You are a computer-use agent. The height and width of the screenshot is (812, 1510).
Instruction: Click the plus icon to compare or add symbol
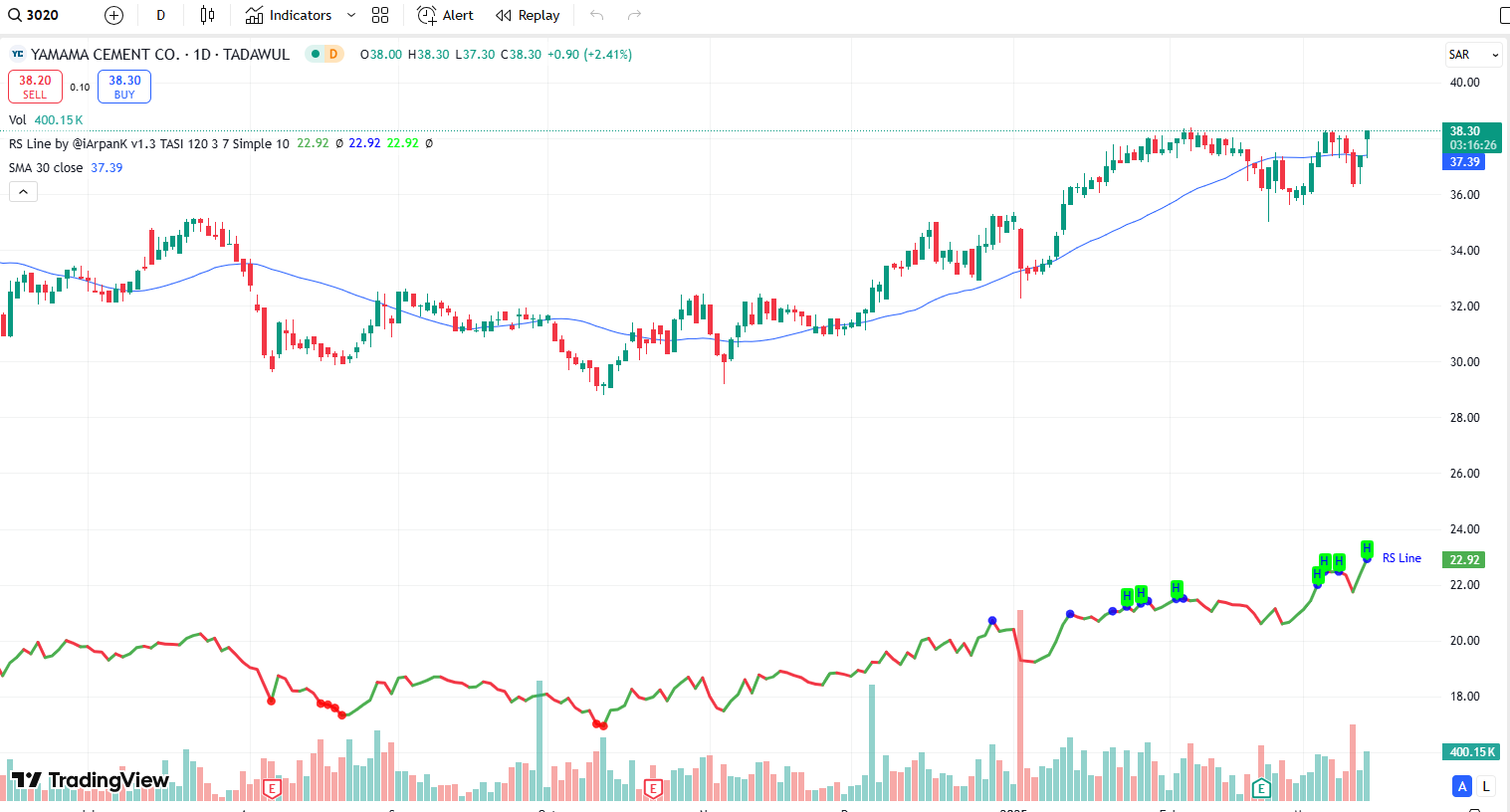(x=114, y=15)
